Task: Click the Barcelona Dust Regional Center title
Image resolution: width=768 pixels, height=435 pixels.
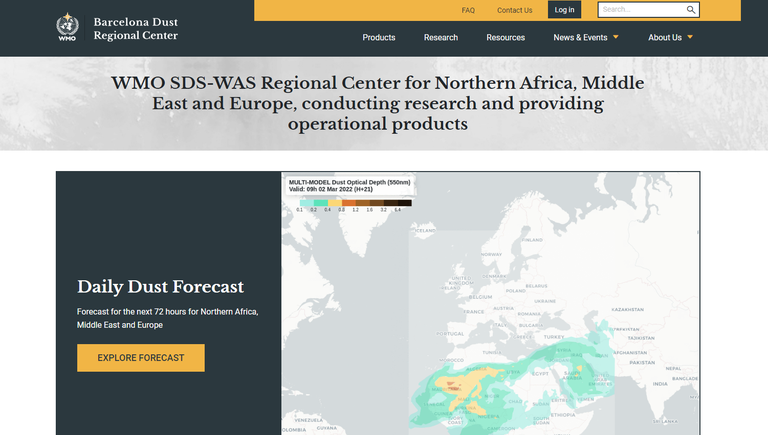Action: coord(135,28)
